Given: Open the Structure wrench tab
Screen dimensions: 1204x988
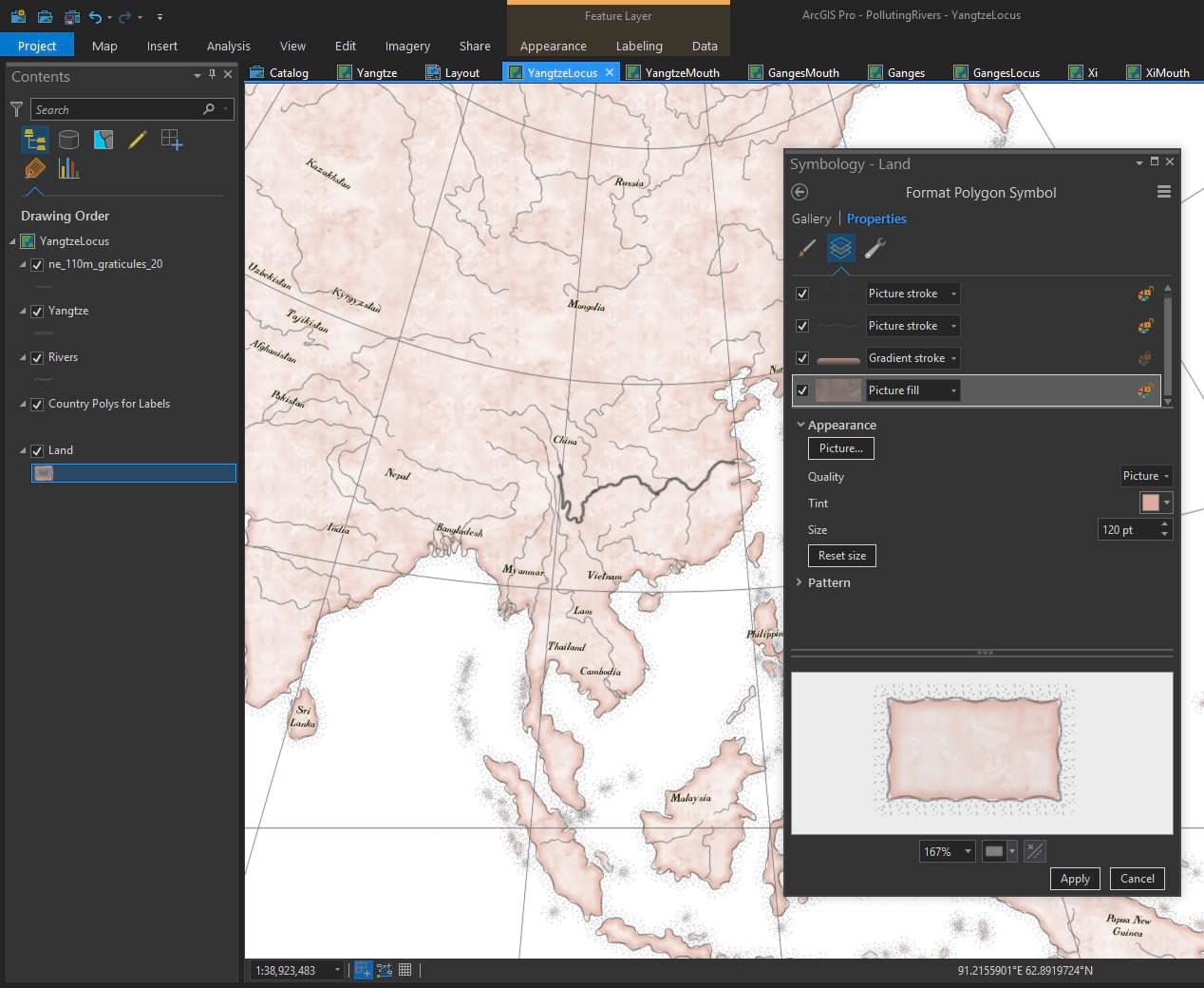Looking at the screenshot, I should click(875, 248).
